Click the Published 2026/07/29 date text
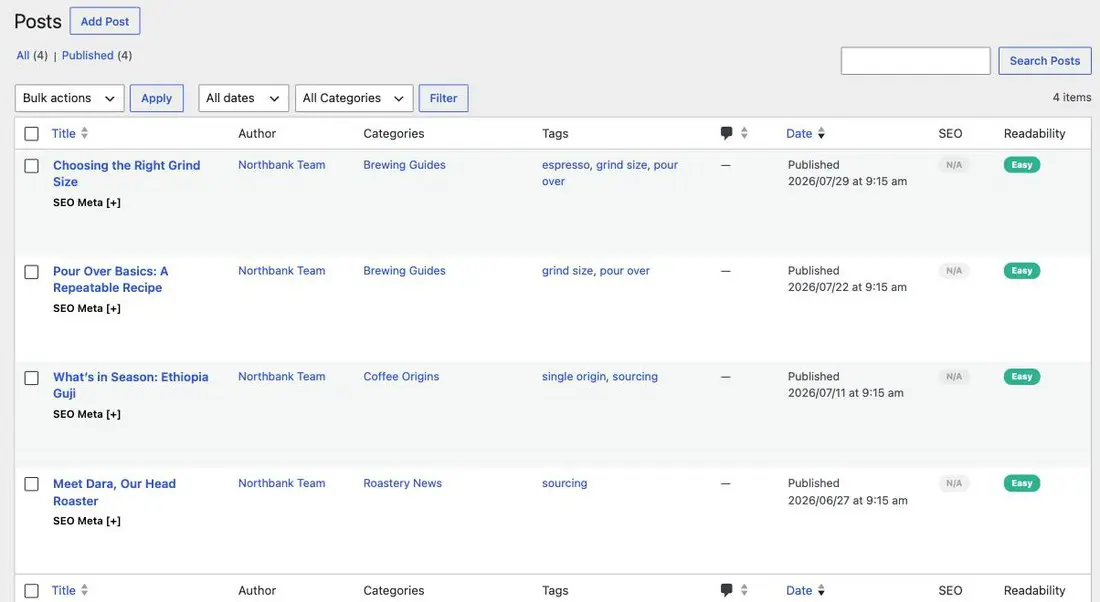The width and height of the screenshot is (1100, 602). point(847,173)
